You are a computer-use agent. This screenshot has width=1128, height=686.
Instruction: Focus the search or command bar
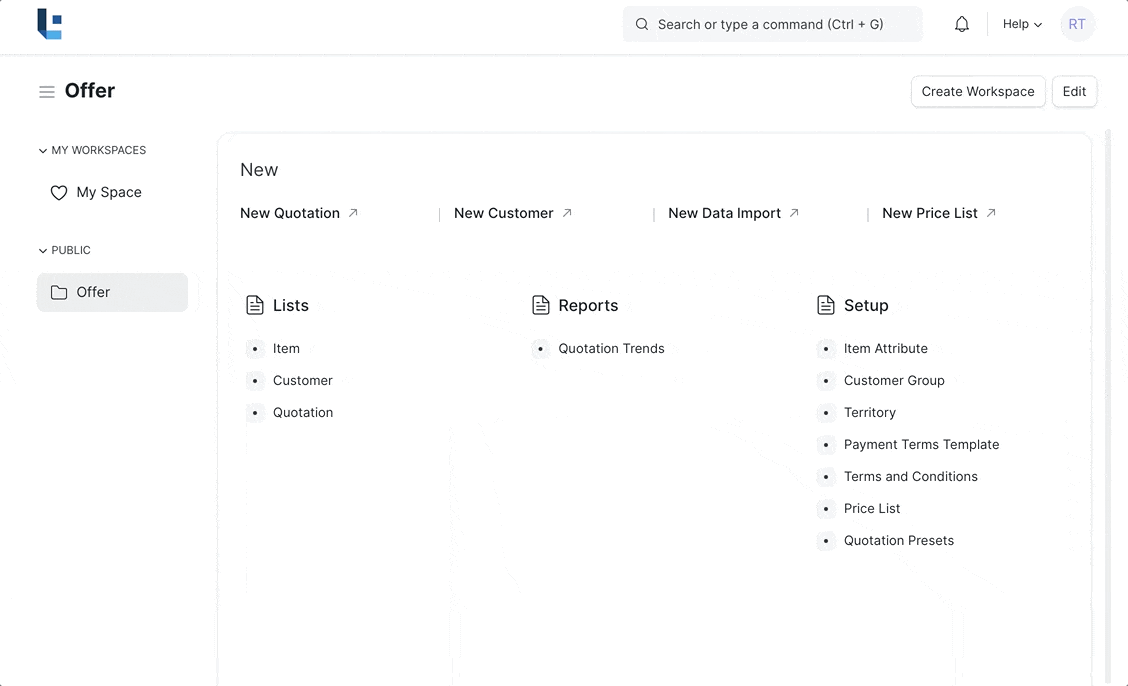772,24
